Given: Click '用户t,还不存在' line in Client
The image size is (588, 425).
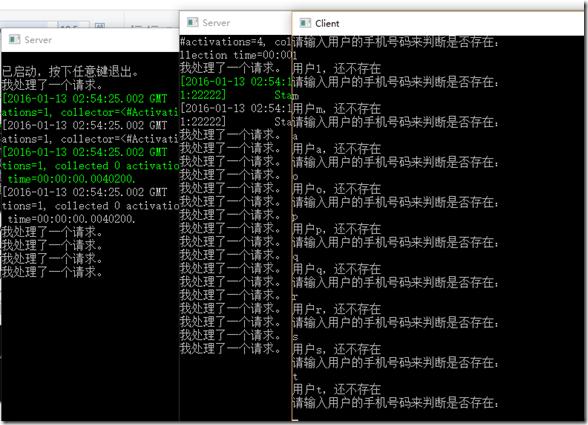Looking at the screenshot, I should coord(337,390).
